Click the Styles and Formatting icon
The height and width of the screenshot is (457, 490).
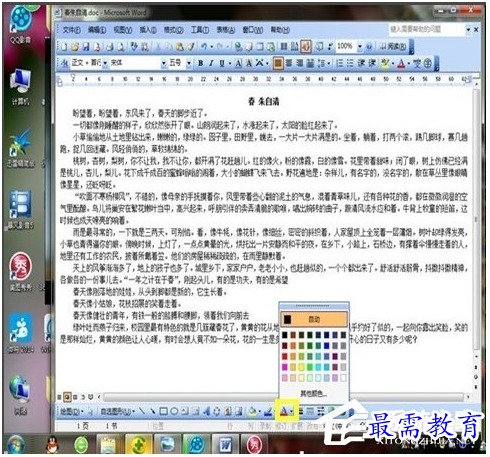pos(65,63)
